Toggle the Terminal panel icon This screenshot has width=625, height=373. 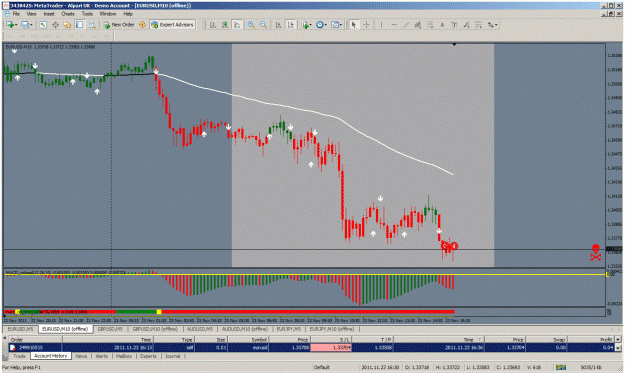pos(79,25)
